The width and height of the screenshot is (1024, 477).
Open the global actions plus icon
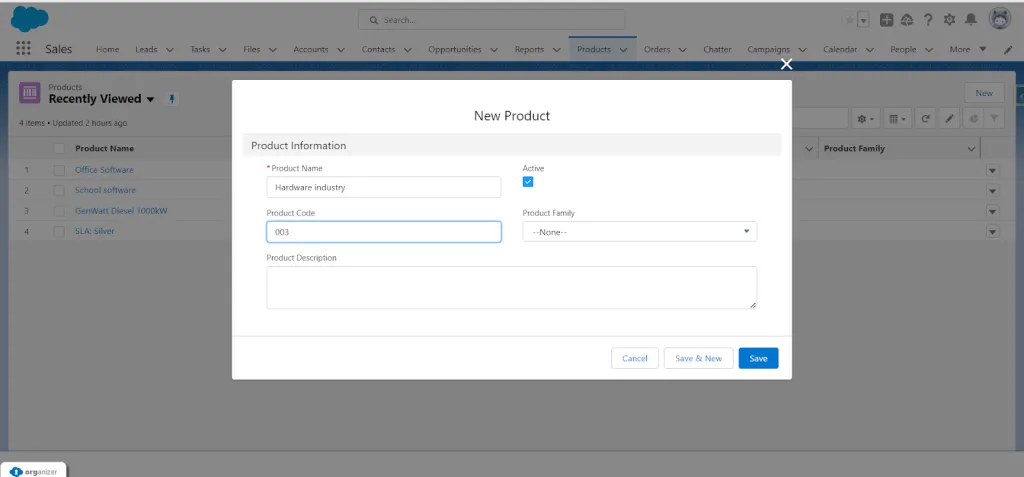click(886, 20)
